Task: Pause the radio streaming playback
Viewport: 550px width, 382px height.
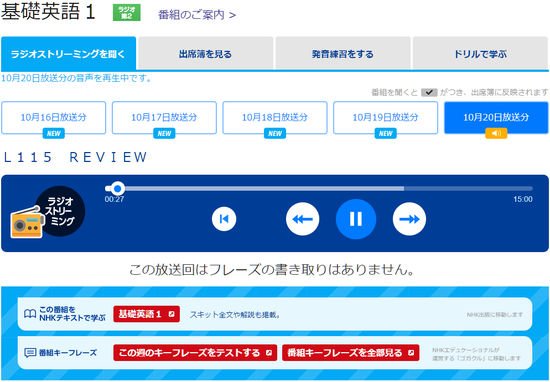Action: point(356,219)
